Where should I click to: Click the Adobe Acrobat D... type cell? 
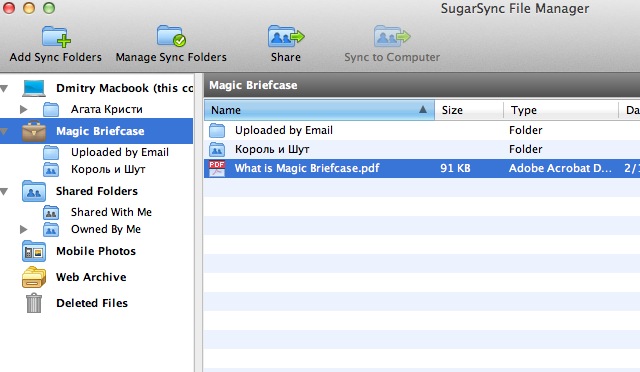point(560,168)
